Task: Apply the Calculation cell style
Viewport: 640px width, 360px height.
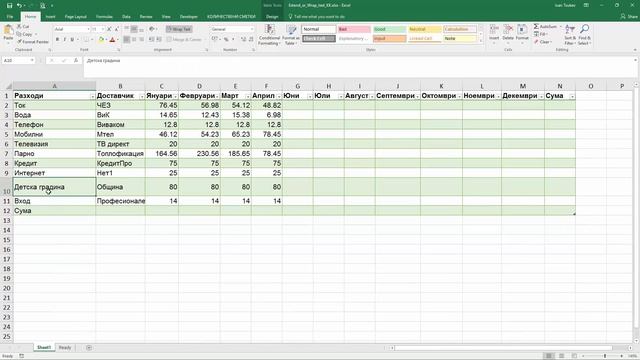Action: tap(460, 29)
